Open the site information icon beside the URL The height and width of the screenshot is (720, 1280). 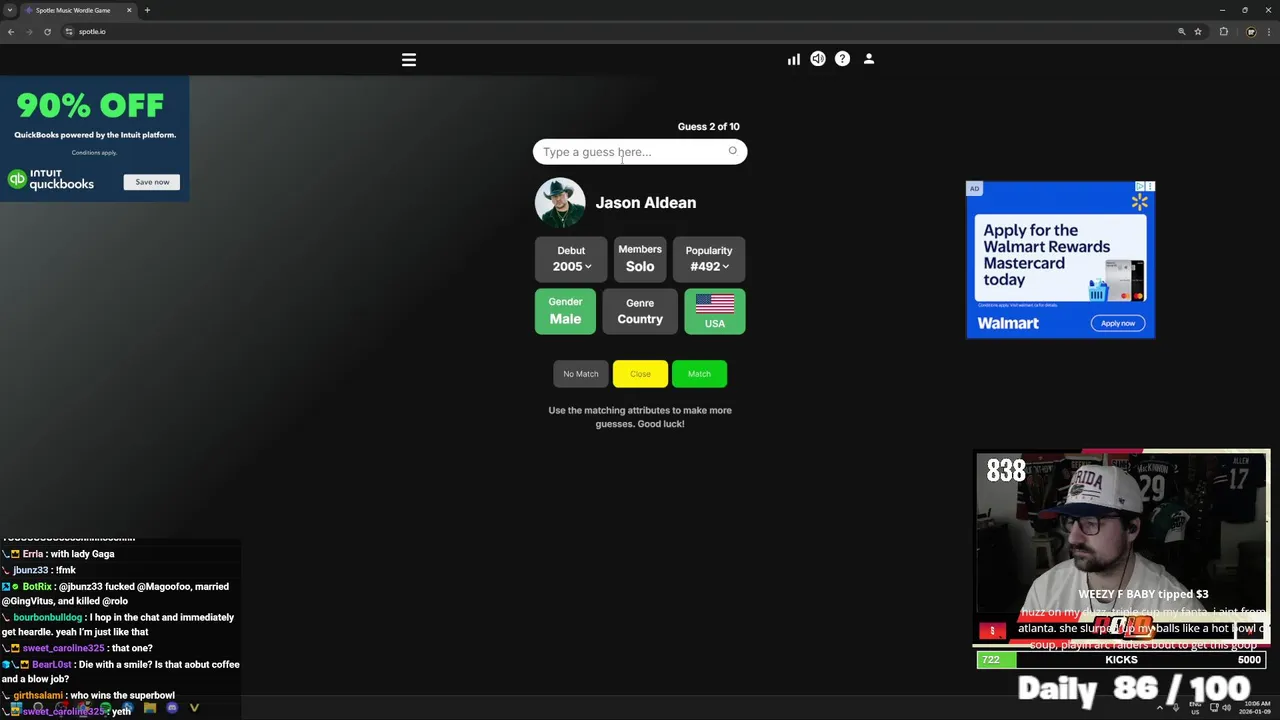(x=69, y=31)
